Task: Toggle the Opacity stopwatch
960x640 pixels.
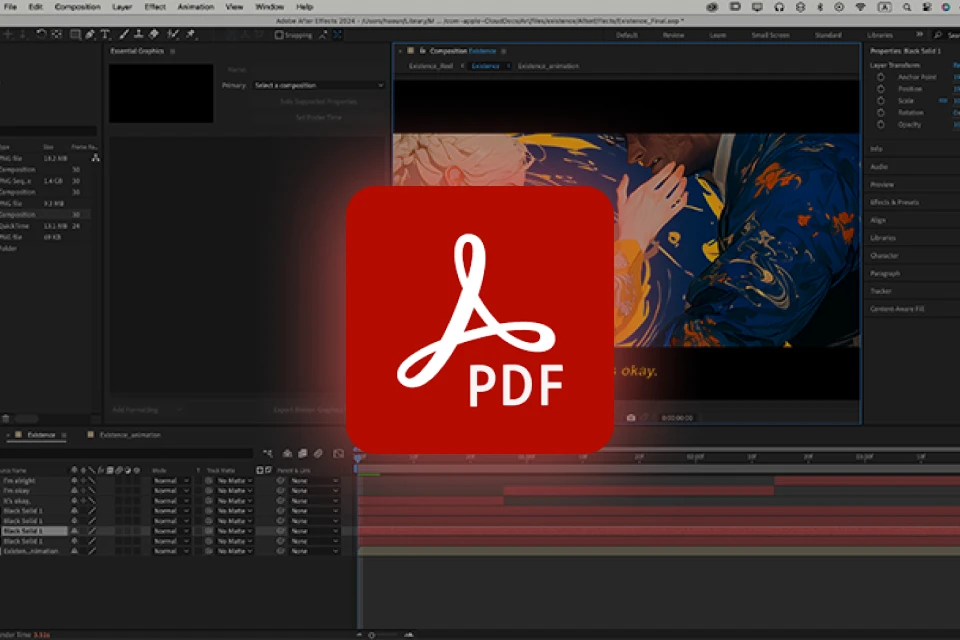Action: click(x=880, y=124)
